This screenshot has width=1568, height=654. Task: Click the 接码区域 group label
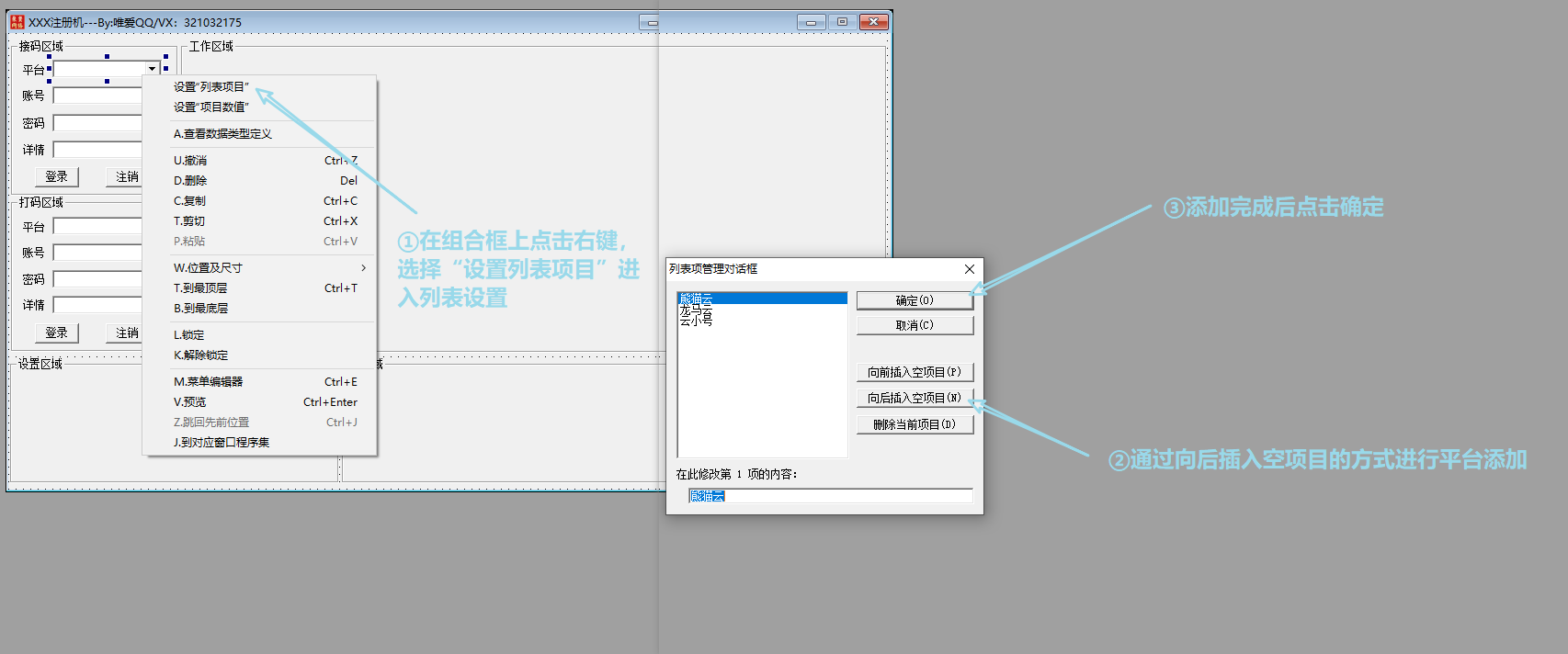41,46
